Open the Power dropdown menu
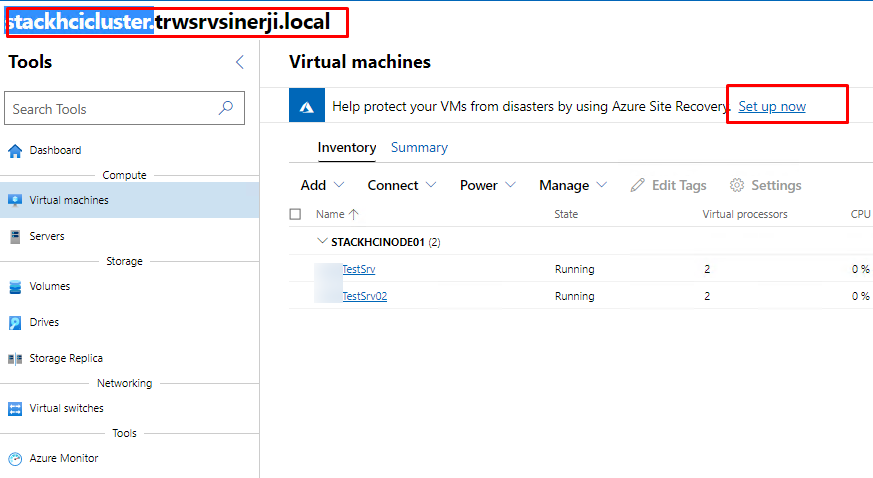873x478 pixels. [488, 185]
